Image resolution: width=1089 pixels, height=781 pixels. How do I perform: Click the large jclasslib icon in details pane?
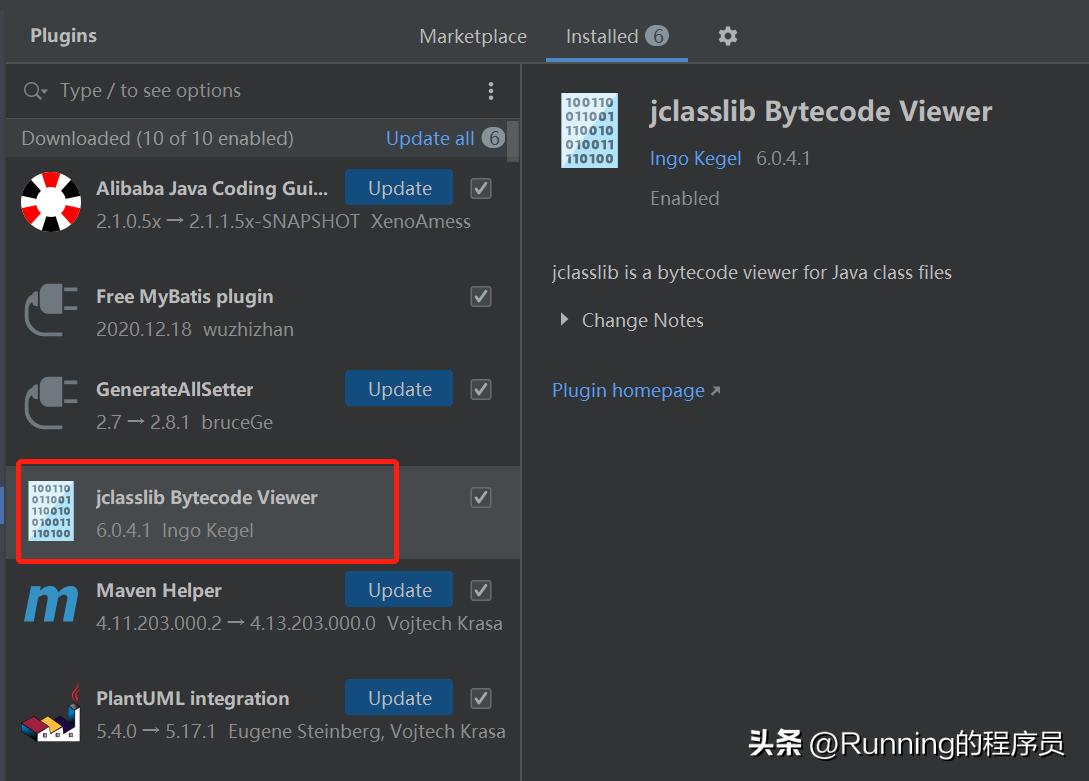(x=589, y=131)
